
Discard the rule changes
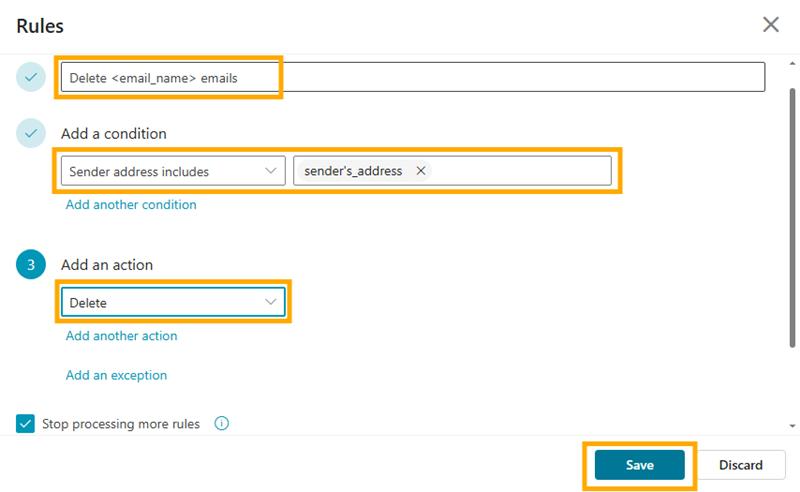[x=740, y=465]
